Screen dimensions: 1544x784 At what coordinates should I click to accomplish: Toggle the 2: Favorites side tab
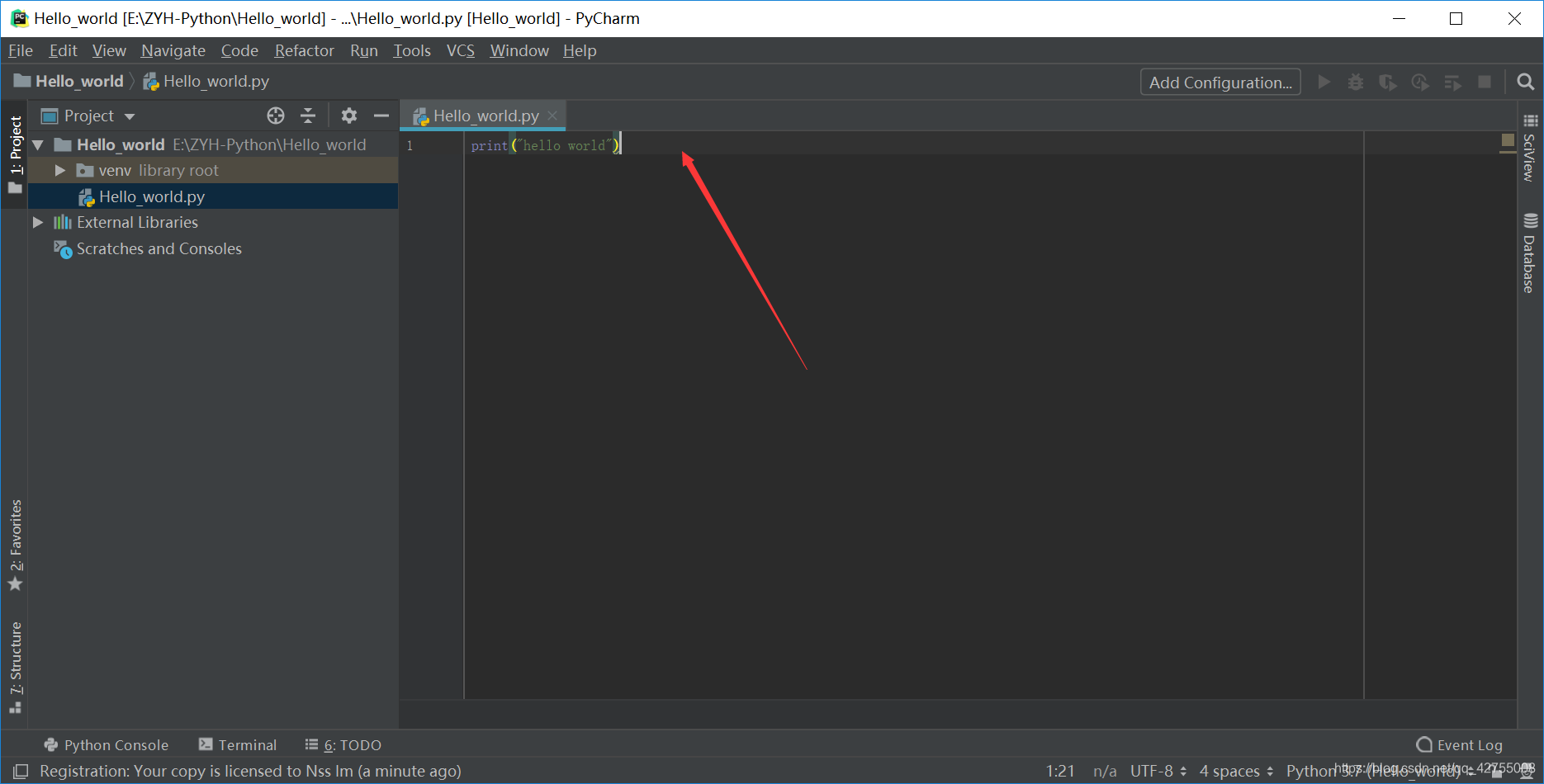15,545
